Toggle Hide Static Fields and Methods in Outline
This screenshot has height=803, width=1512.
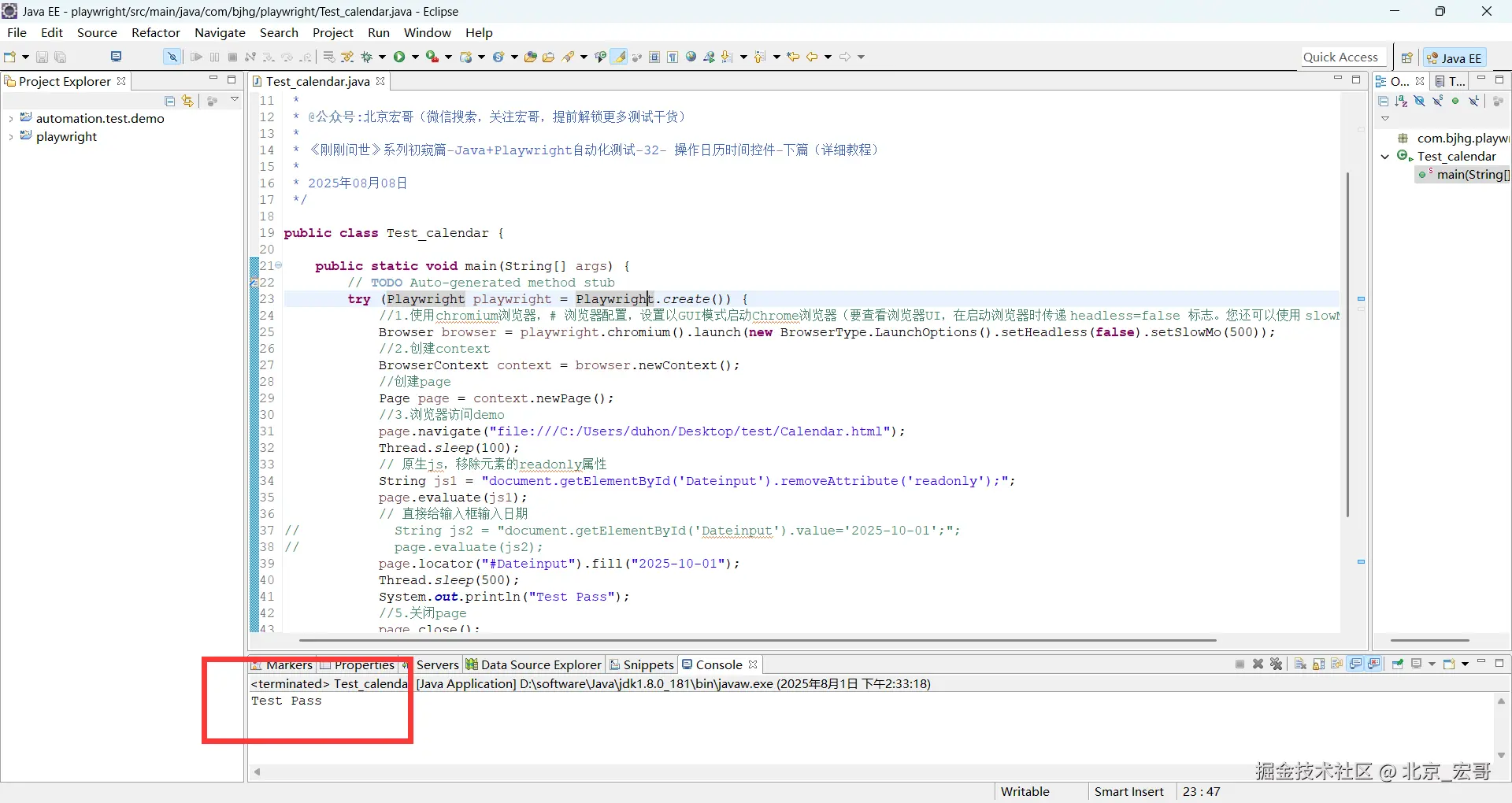pos(1437,101)
